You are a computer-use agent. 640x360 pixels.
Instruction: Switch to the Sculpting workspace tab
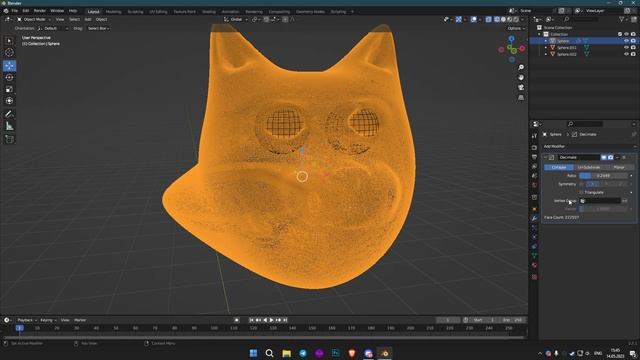click(135, 12)
